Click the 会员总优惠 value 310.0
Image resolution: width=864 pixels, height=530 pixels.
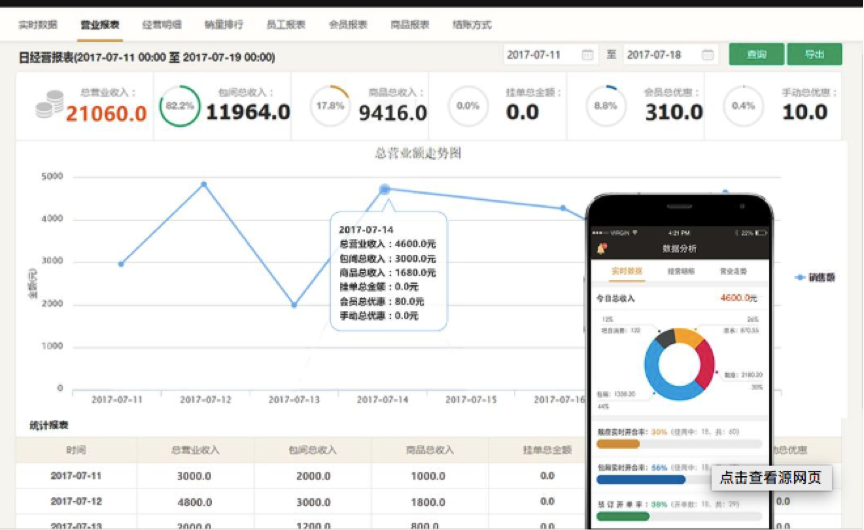tap(674, 112)
